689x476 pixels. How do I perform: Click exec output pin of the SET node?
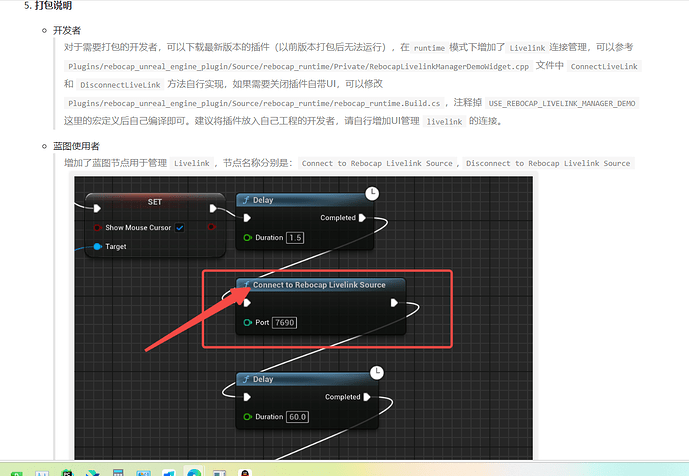pyautogui.click(x=213, y=208)
